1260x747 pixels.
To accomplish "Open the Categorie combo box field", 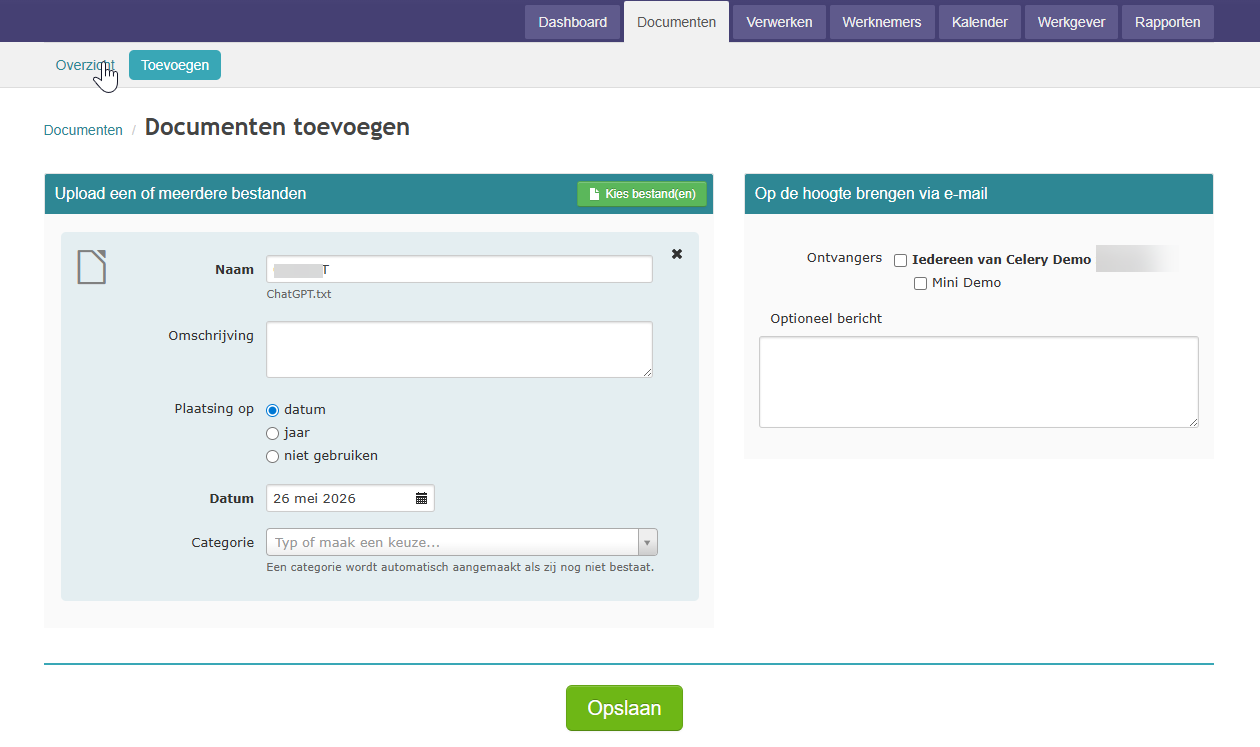I will [x=462, y=542].
